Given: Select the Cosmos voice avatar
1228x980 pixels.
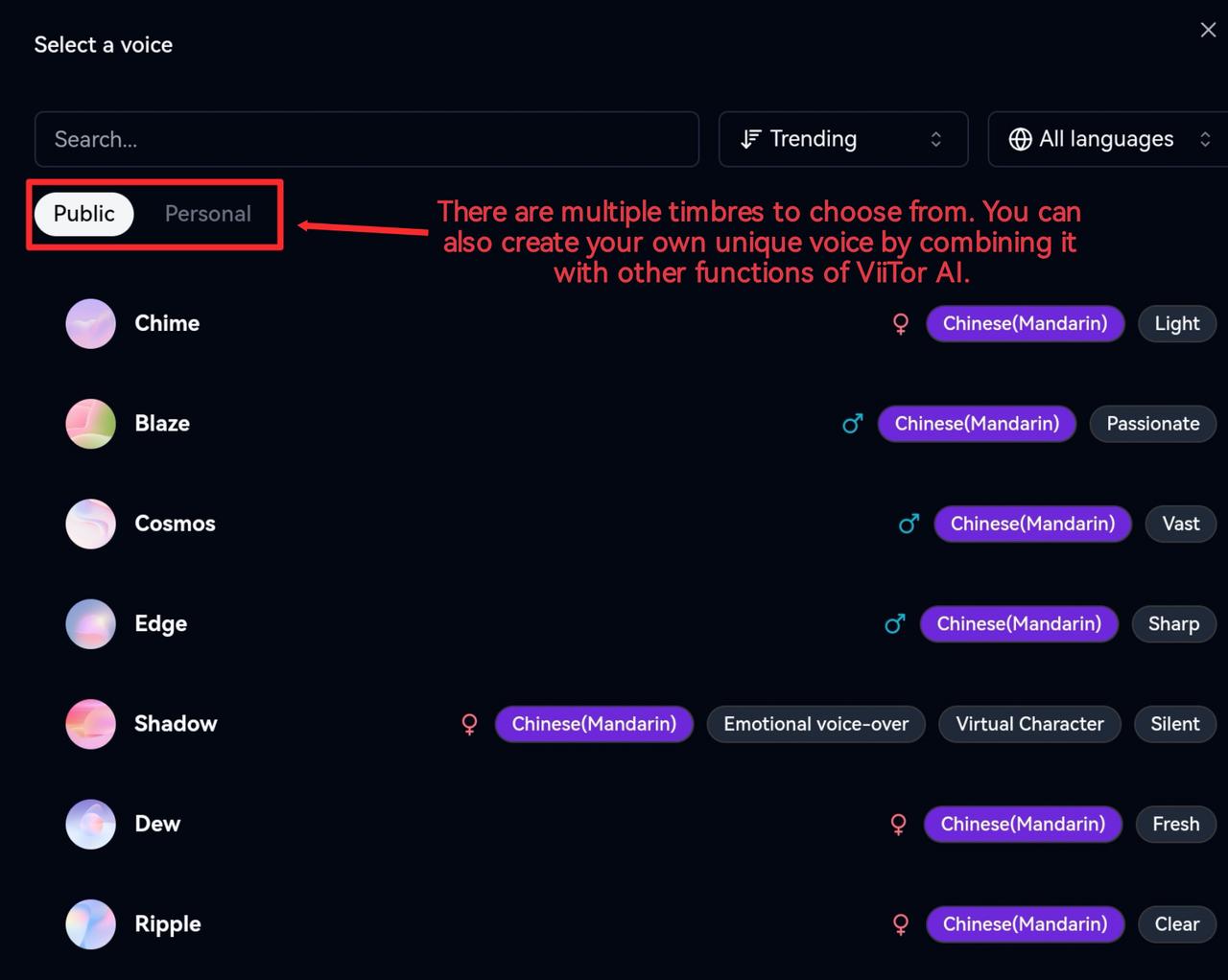Looking at the screenshot, I should click(x=90, y=524).
